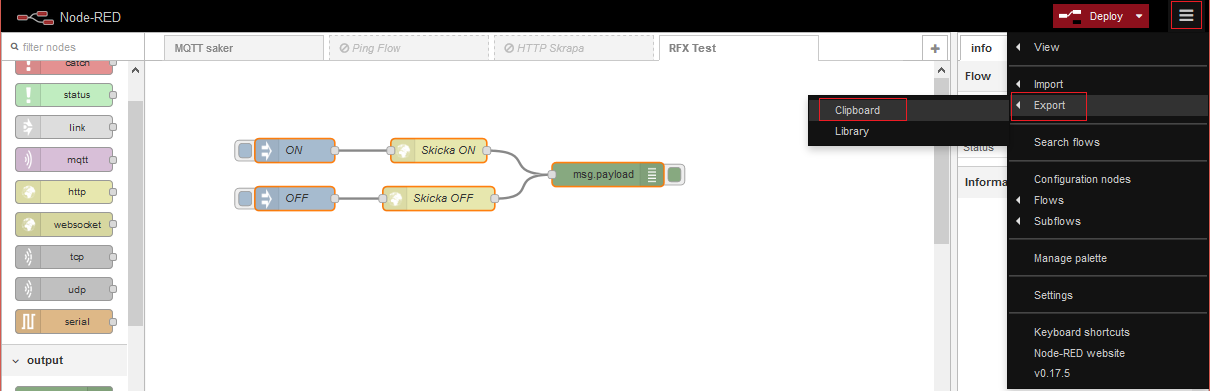This screenshot has width=1210, height=391.
Task: Toggle the msg.payload debug node button
Action: pos(676,175)
